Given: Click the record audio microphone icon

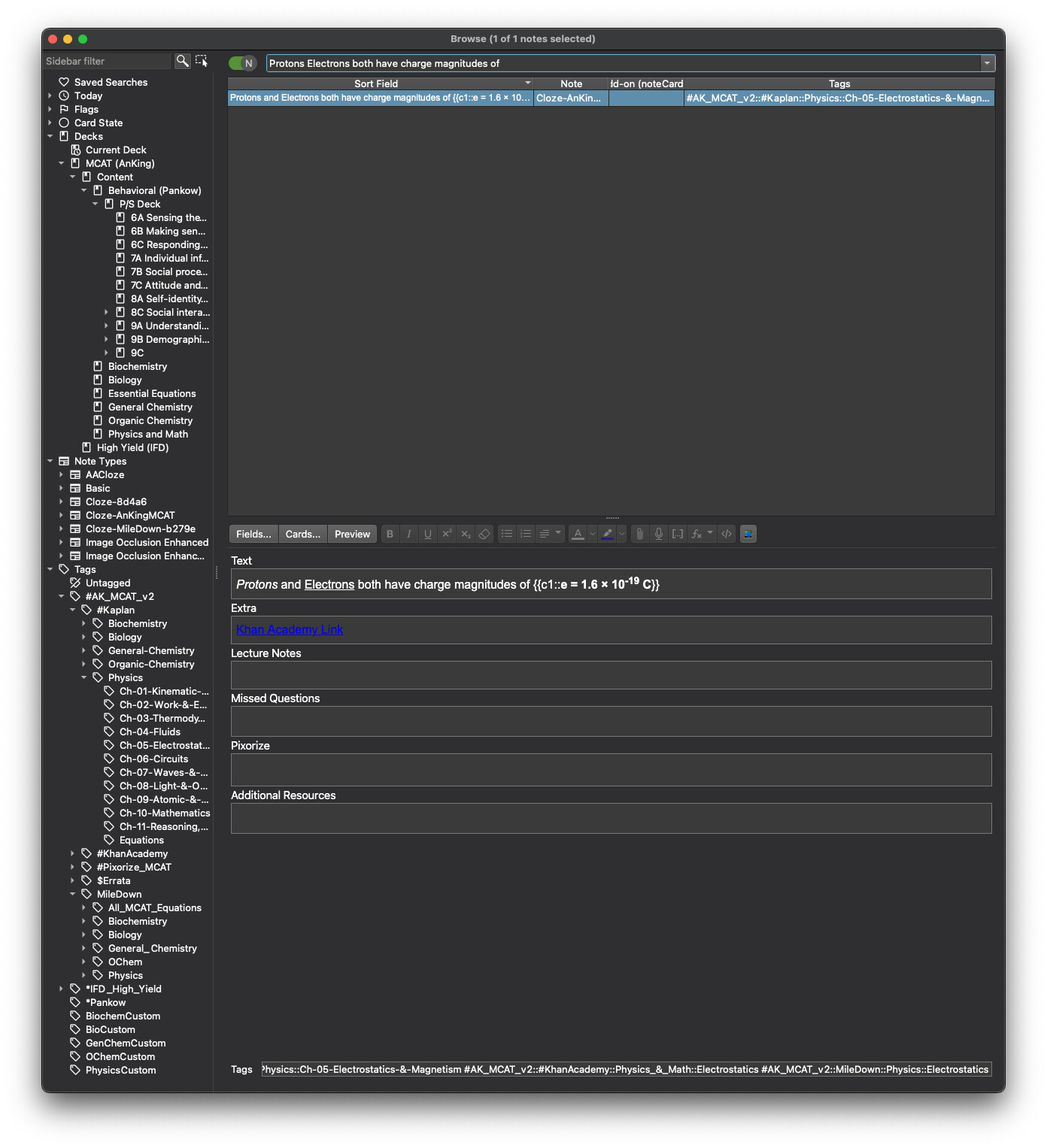Looking at the screenshot, I should [x=658, y=534].
